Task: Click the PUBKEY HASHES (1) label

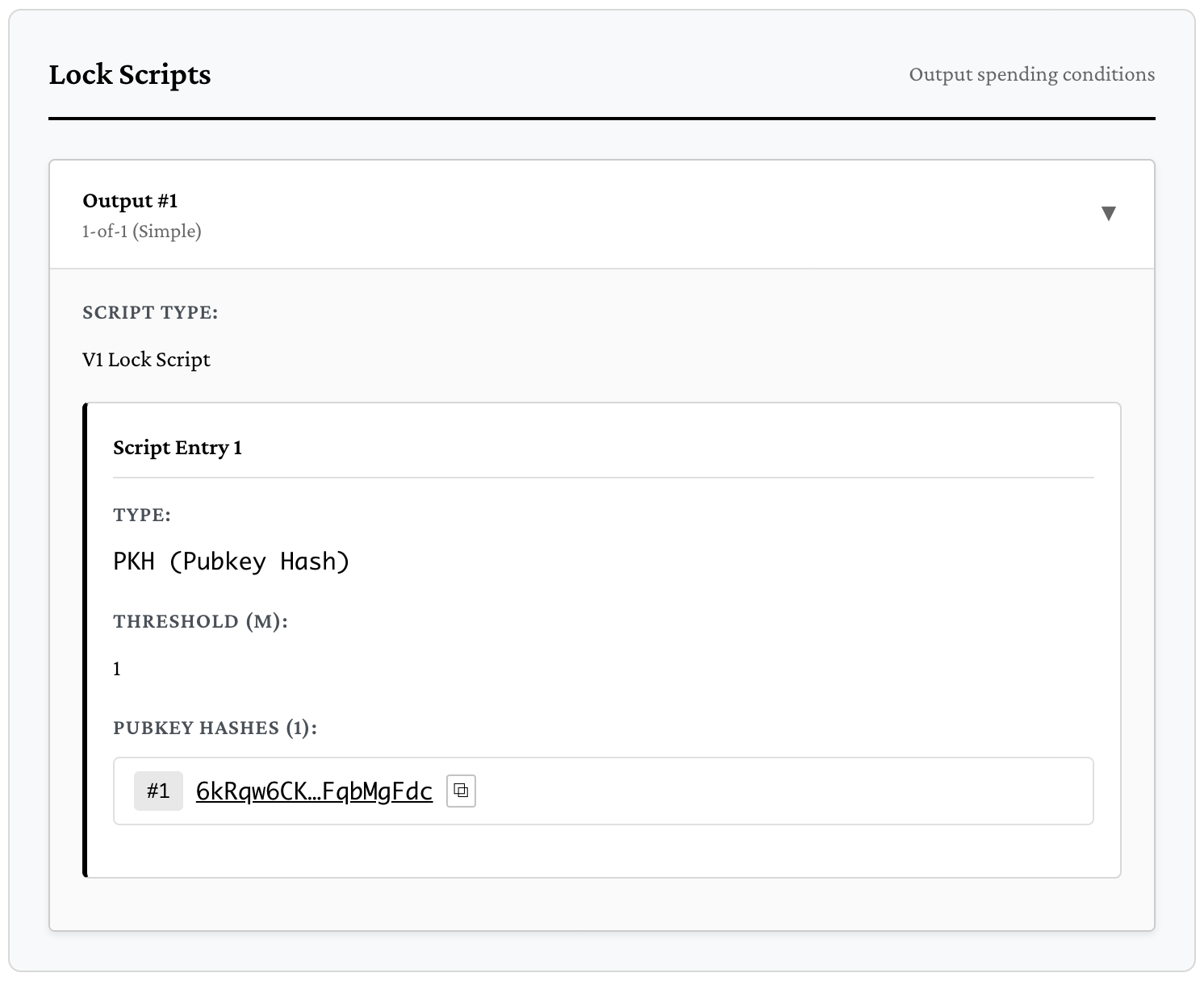Action: (215, 728)
